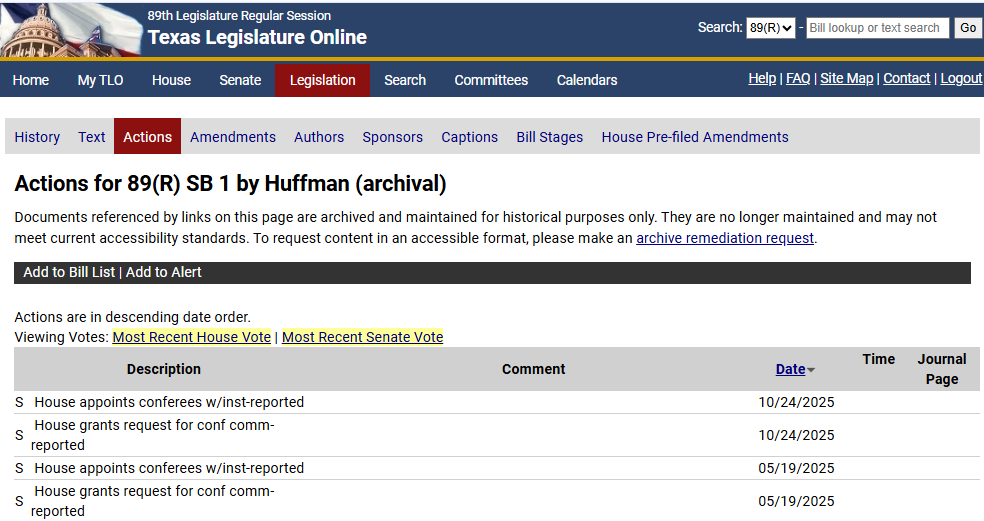Click the bill lookup search field
The height and width of the screenshot is (521, 984).
point(877,28)
